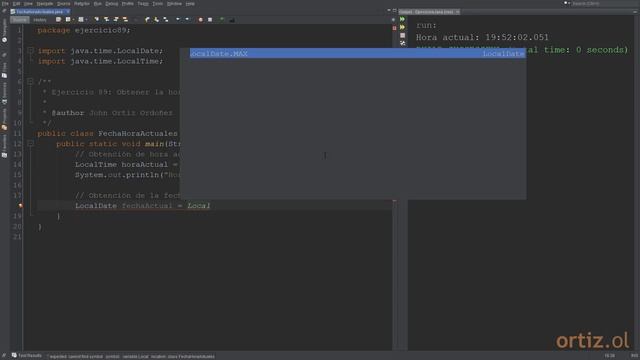Collapse the main method fold
This screenshot has width=640, height=360.
[30, 144]
